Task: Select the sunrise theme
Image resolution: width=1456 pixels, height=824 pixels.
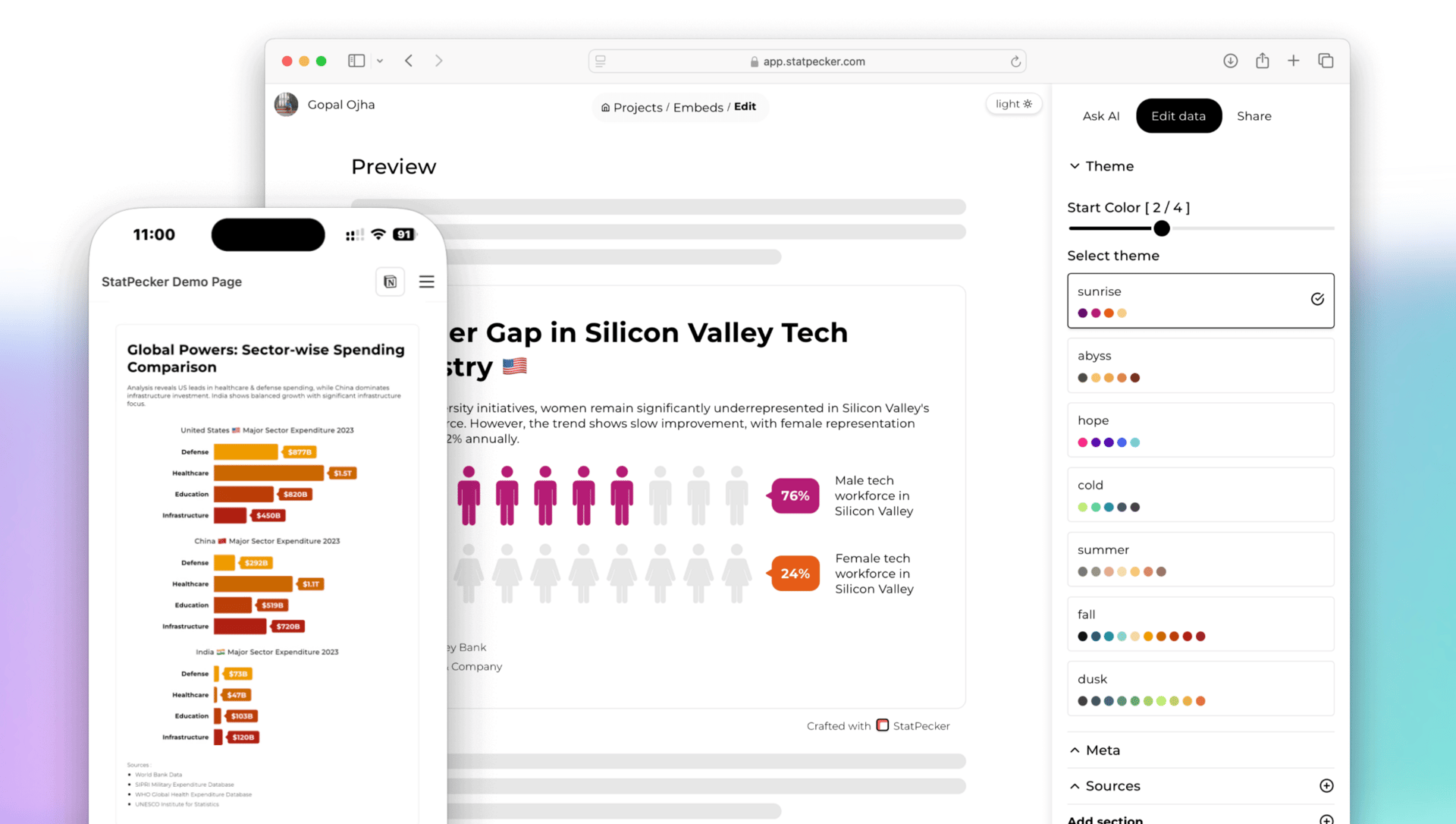Action: 1200,300
